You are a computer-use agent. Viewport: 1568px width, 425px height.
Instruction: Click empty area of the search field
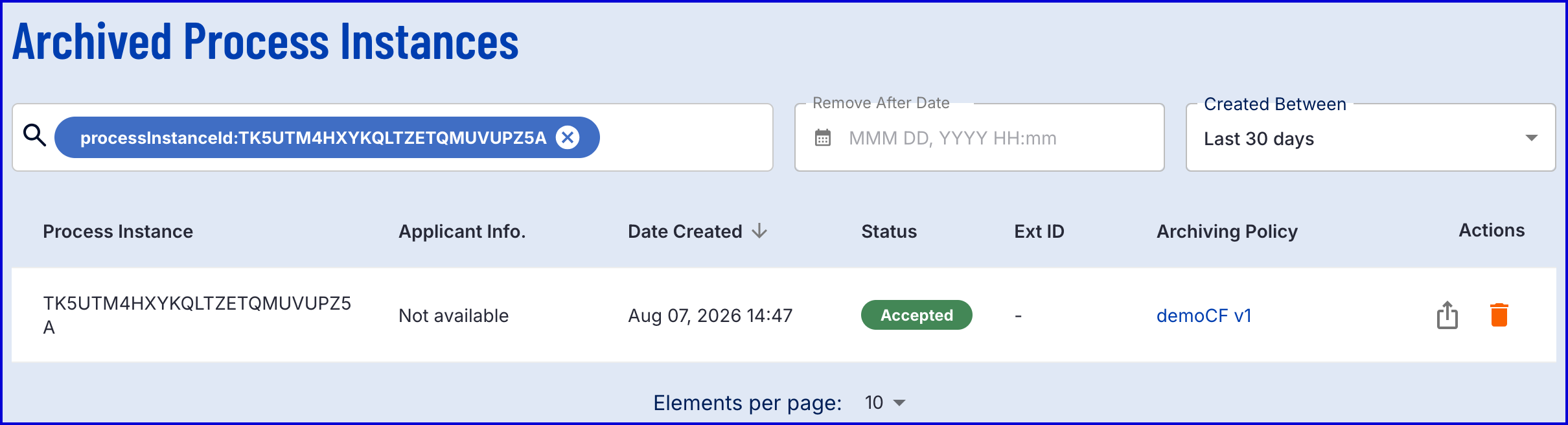coord(686,137)
